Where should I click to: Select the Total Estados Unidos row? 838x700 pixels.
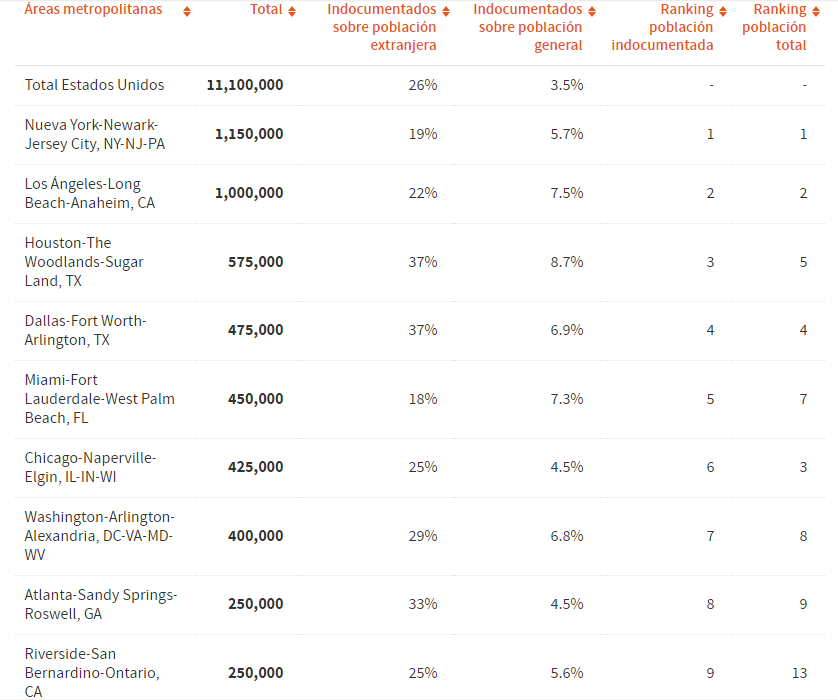coord(94,85)
